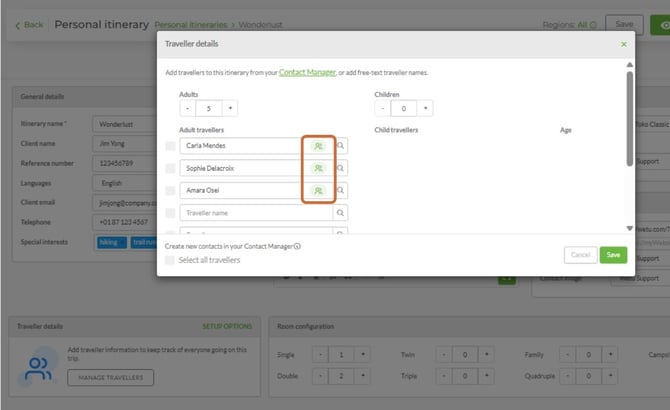Increase Children count with plus button
670x410 pixels.
425,108
